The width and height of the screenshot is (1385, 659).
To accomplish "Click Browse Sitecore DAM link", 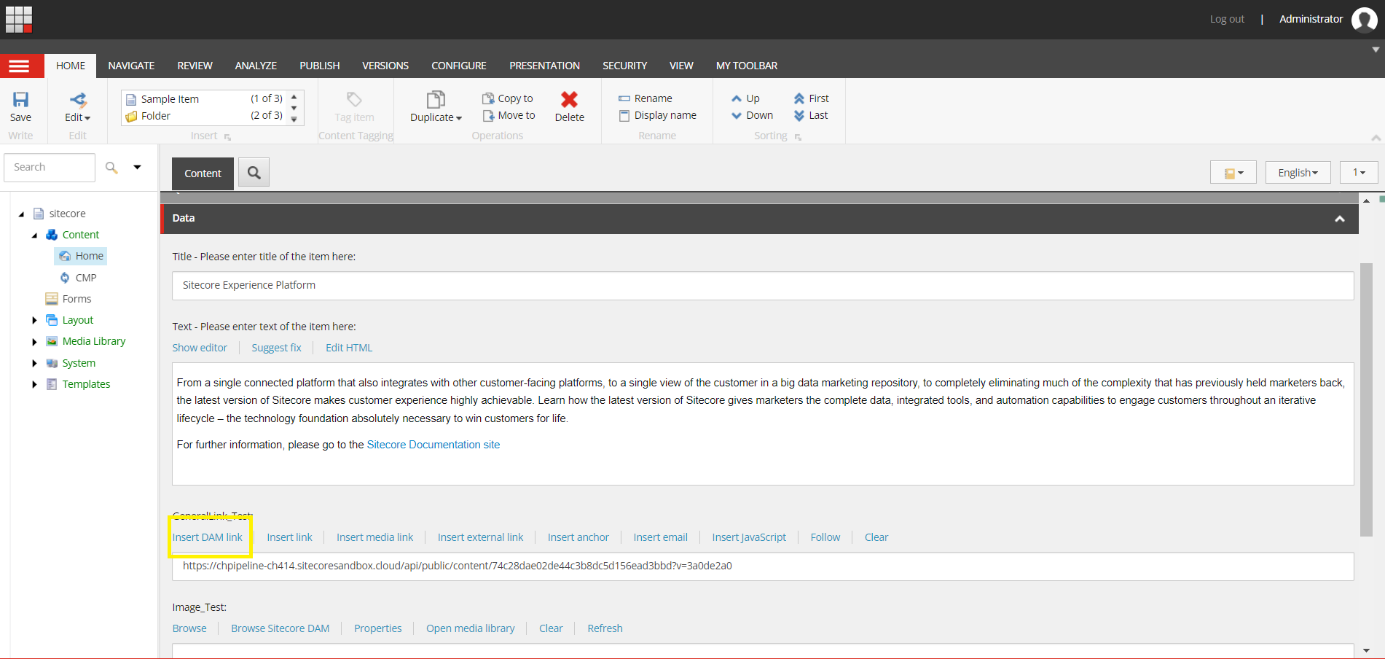I will (280, 628).
